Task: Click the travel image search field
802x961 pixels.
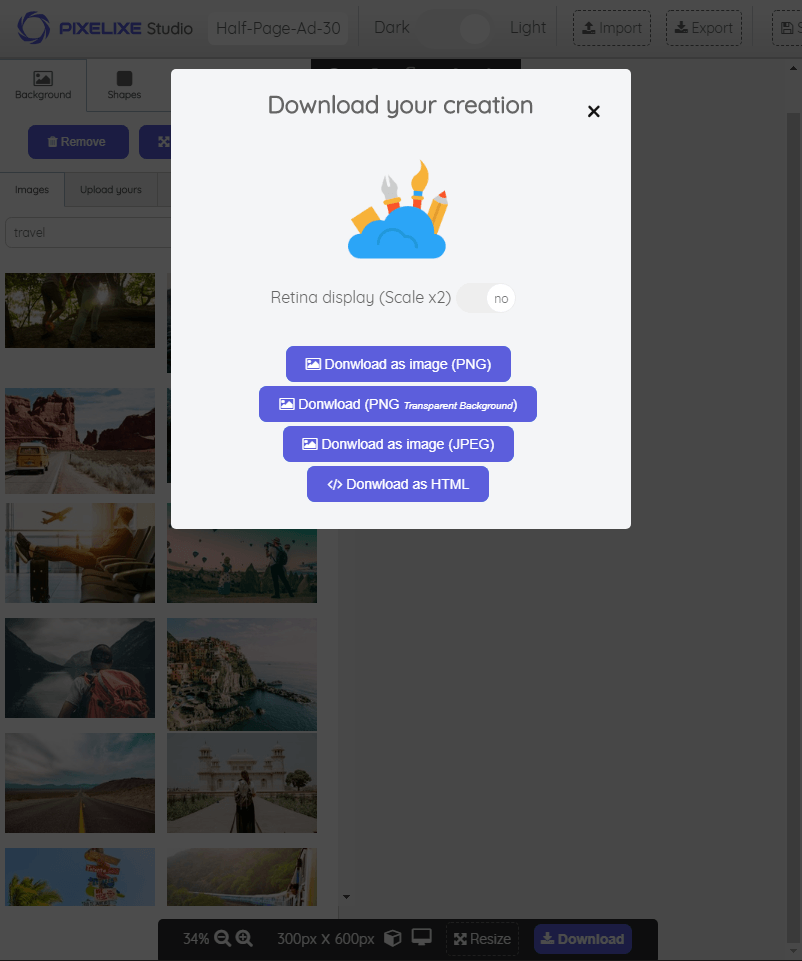Action: 88,233
